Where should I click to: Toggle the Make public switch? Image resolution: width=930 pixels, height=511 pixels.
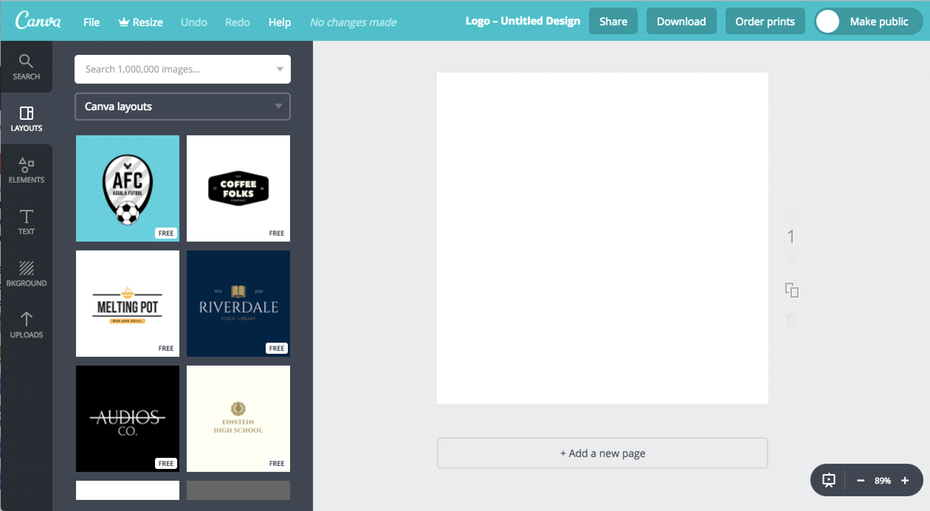[x=828, y=21]
